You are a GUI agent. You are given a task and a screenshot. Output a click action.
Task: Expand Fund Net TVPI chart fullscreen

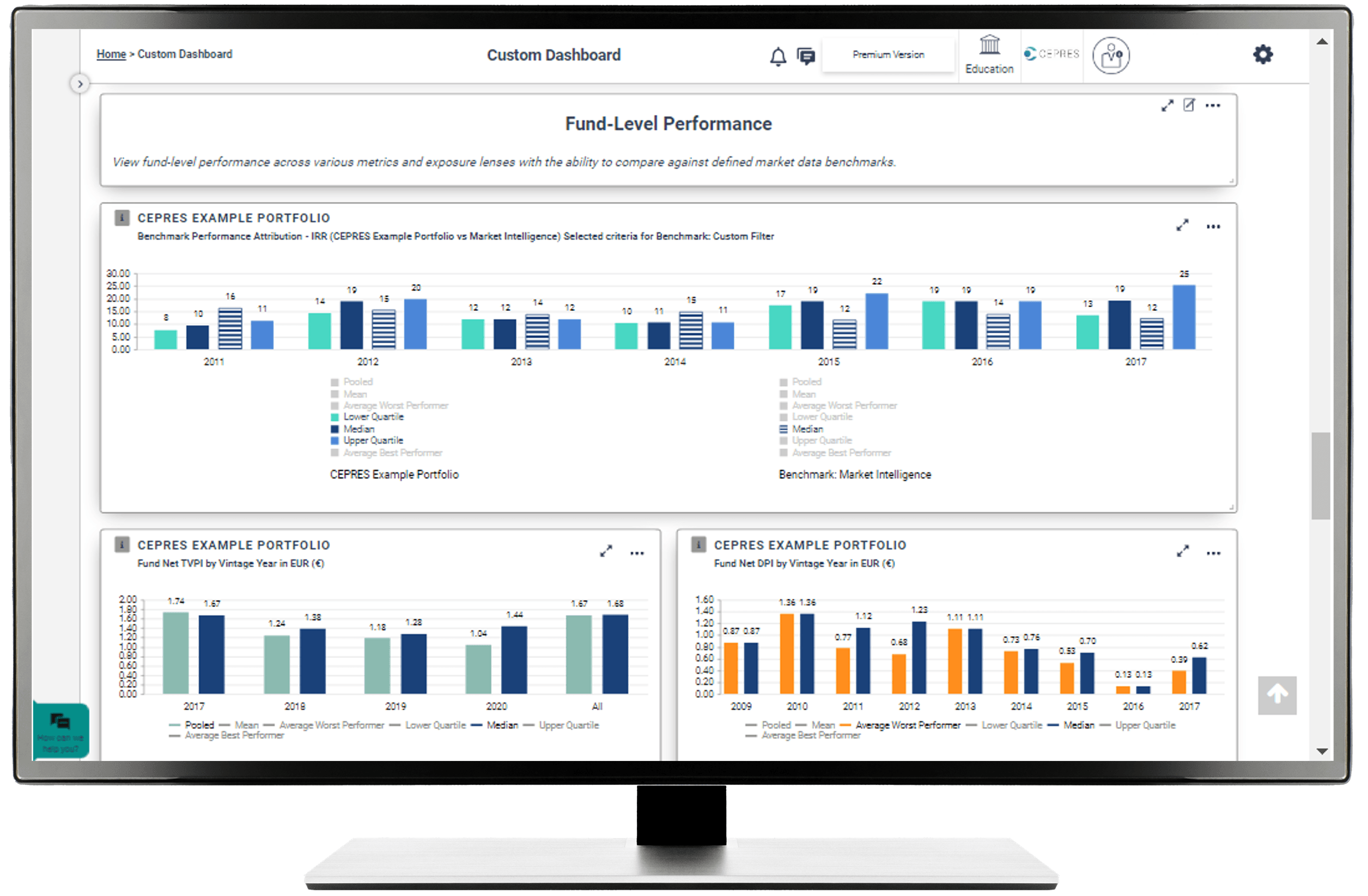pyautogui.click(x=606, y=551)
